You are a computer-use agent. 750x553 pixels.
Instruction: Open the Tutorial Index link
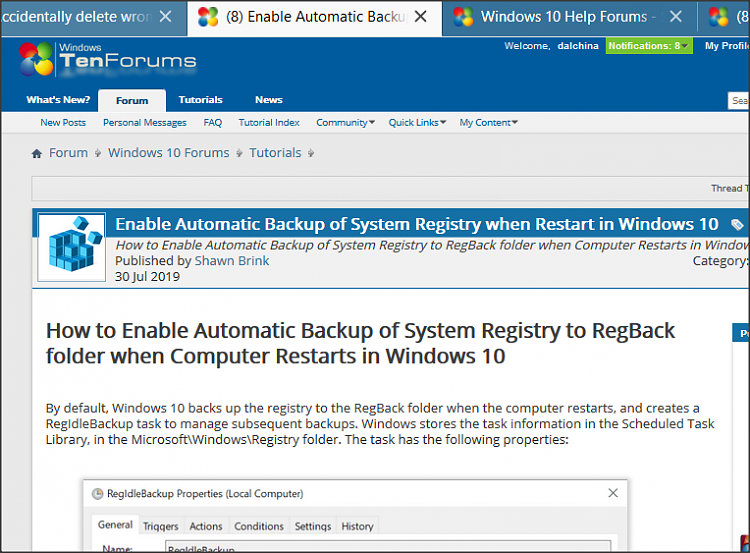pos(269,122)
